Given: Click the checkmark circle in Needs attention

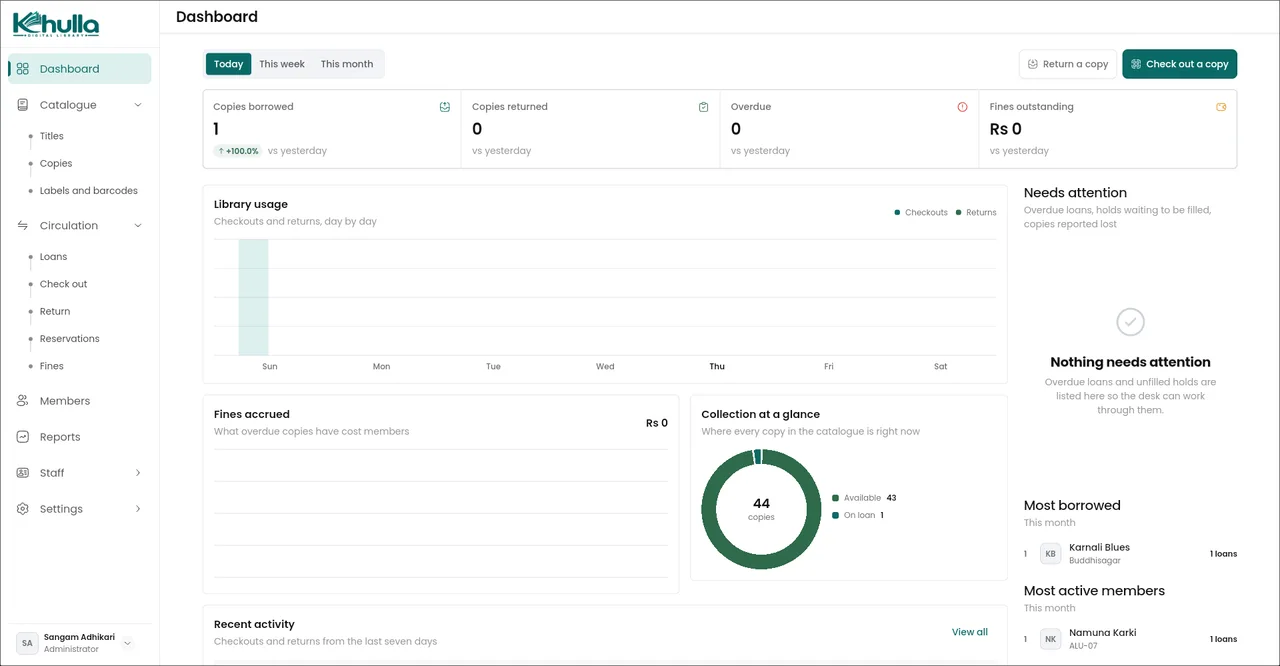Looking at the screenshot, I should (1130, 322).
